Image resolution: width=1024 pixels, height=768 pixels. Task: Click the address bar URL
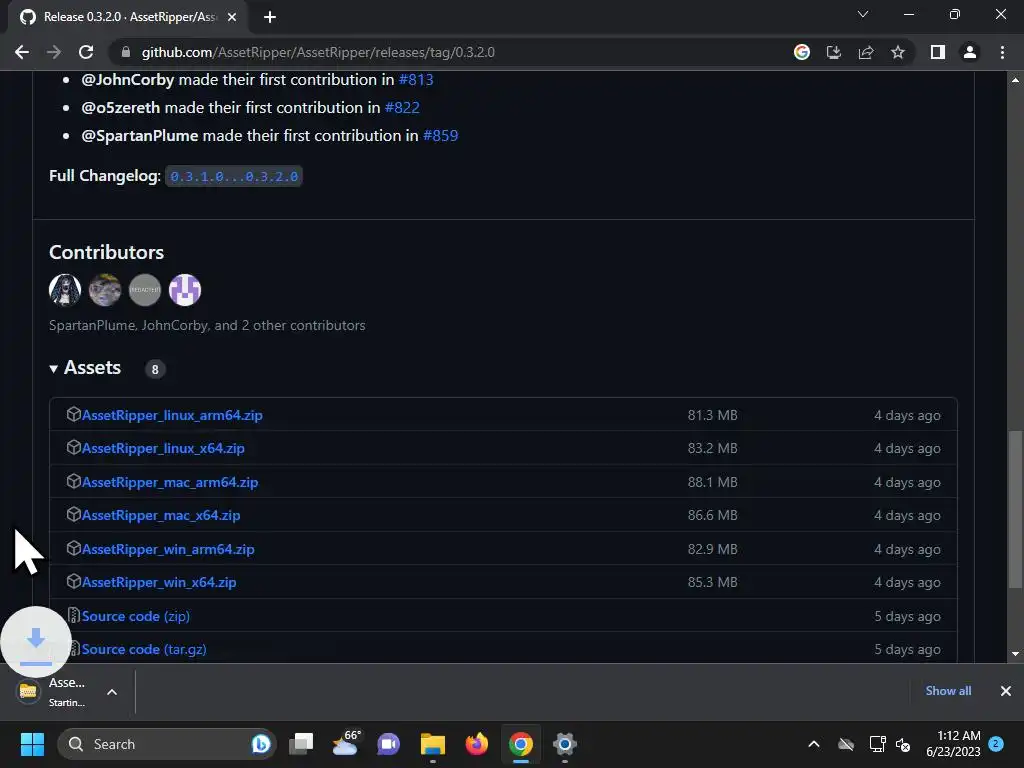(x=318, y=52)
